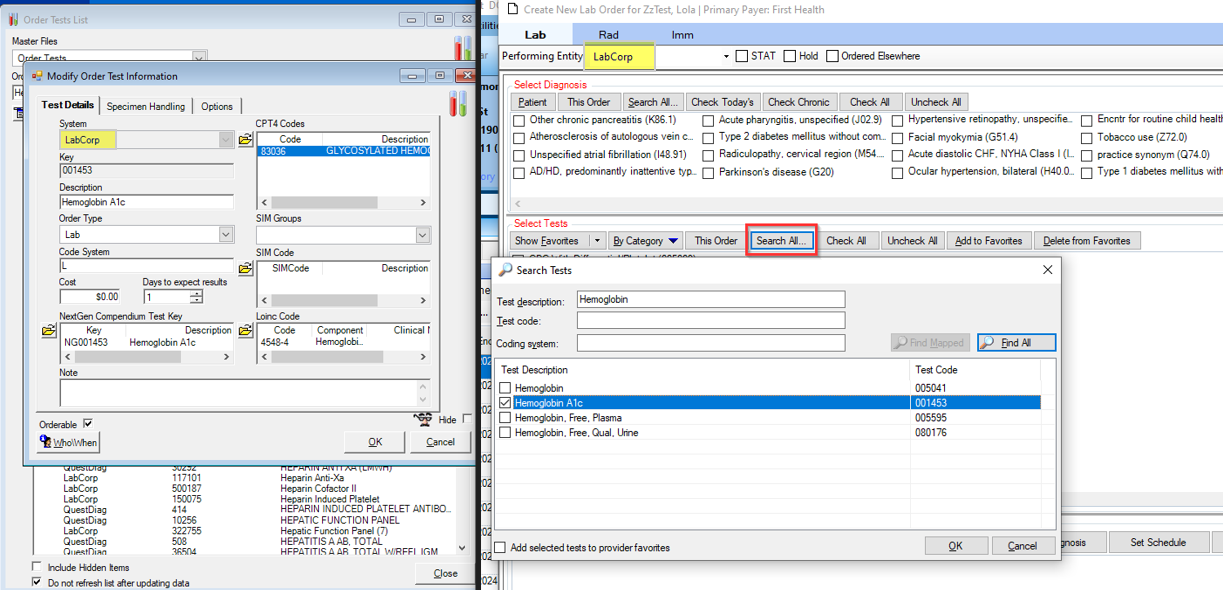Click the Set Schedule button

tap(1158, 542)
